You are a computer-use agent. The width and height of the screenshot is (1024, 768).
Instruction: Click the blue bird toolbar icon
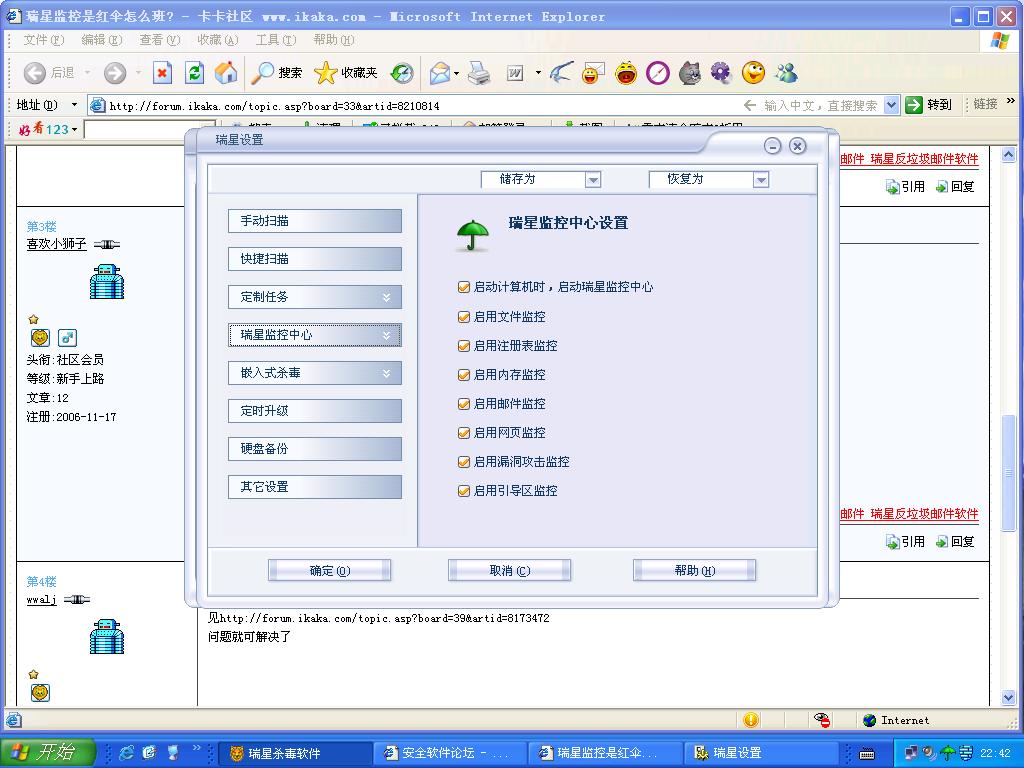click(561, 72)
